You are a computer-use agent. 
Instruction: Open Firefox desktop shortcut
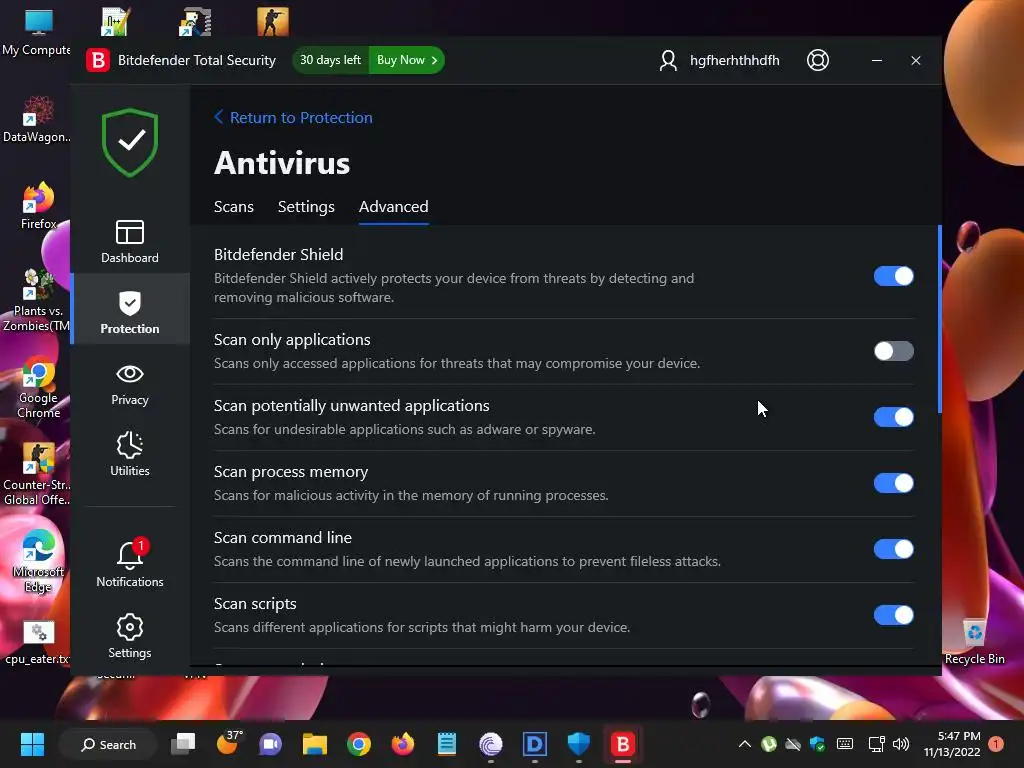point(38,206)
